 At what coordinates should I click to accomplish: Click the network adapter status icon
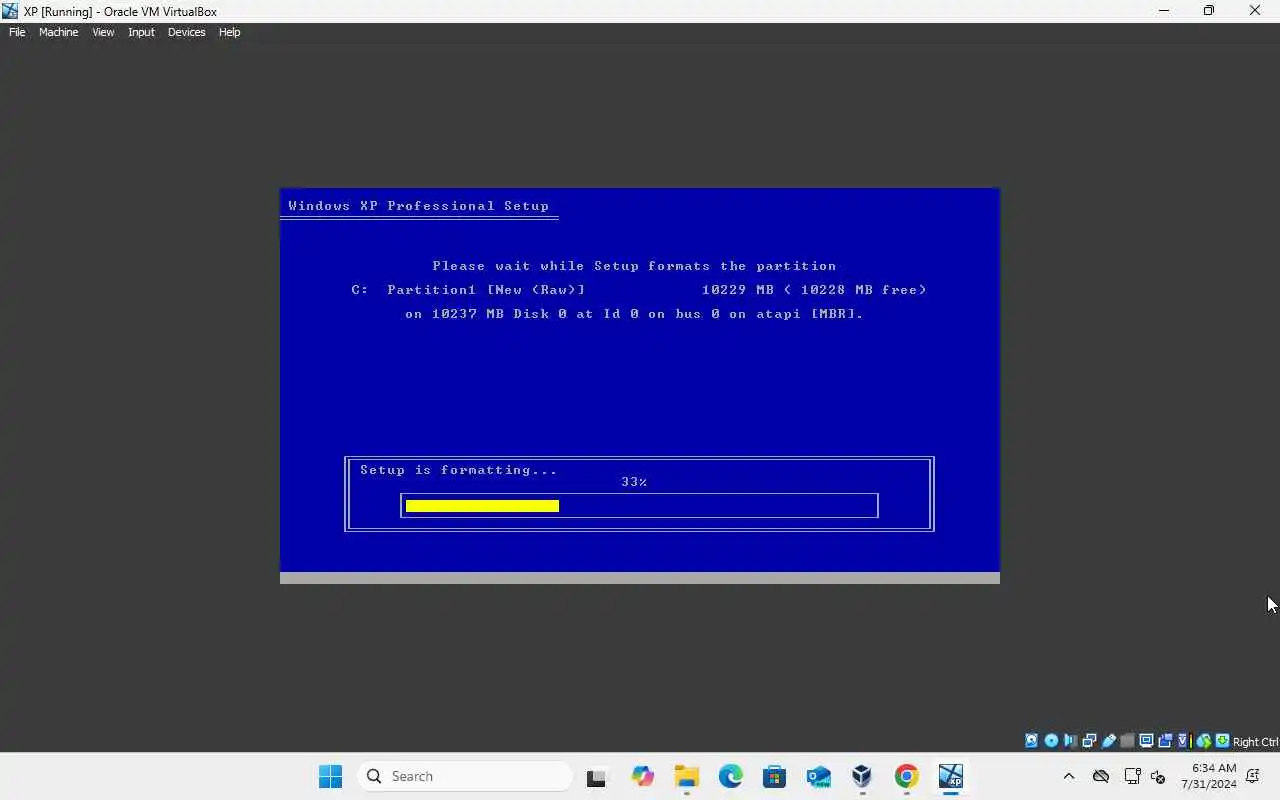tap(1089, 741)
